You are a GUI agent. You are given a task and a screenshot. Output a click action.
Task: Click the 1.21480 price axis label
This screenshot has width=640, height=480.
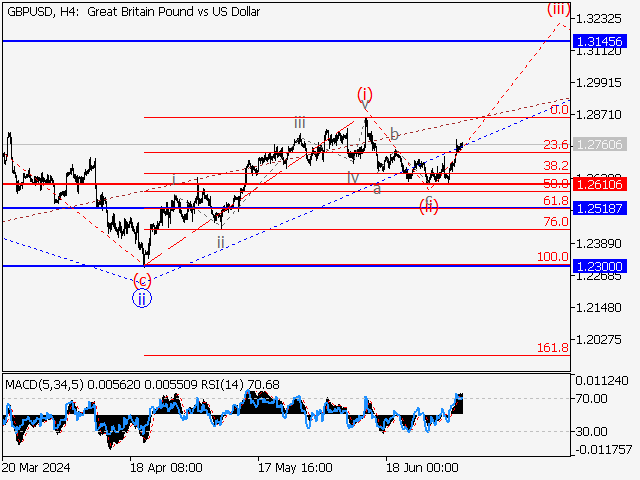[x=598, y=307]
